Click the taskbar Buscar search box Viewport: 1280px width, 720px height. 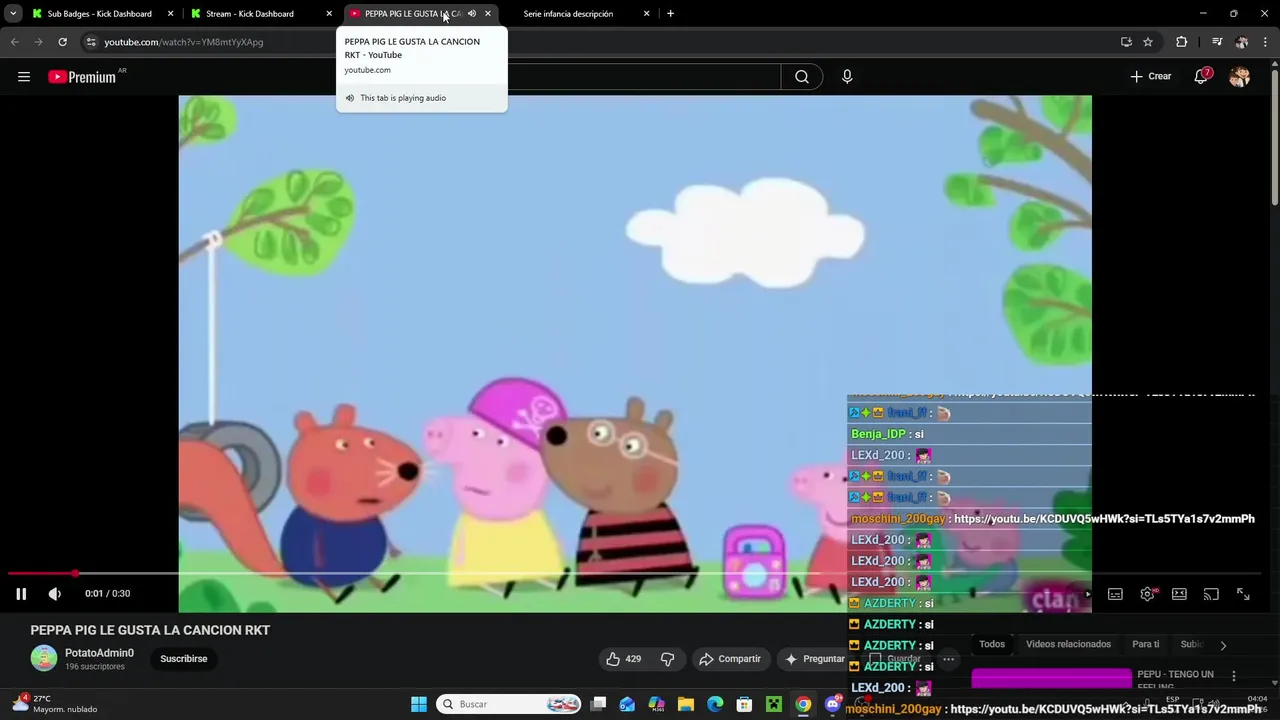(510, 704)
